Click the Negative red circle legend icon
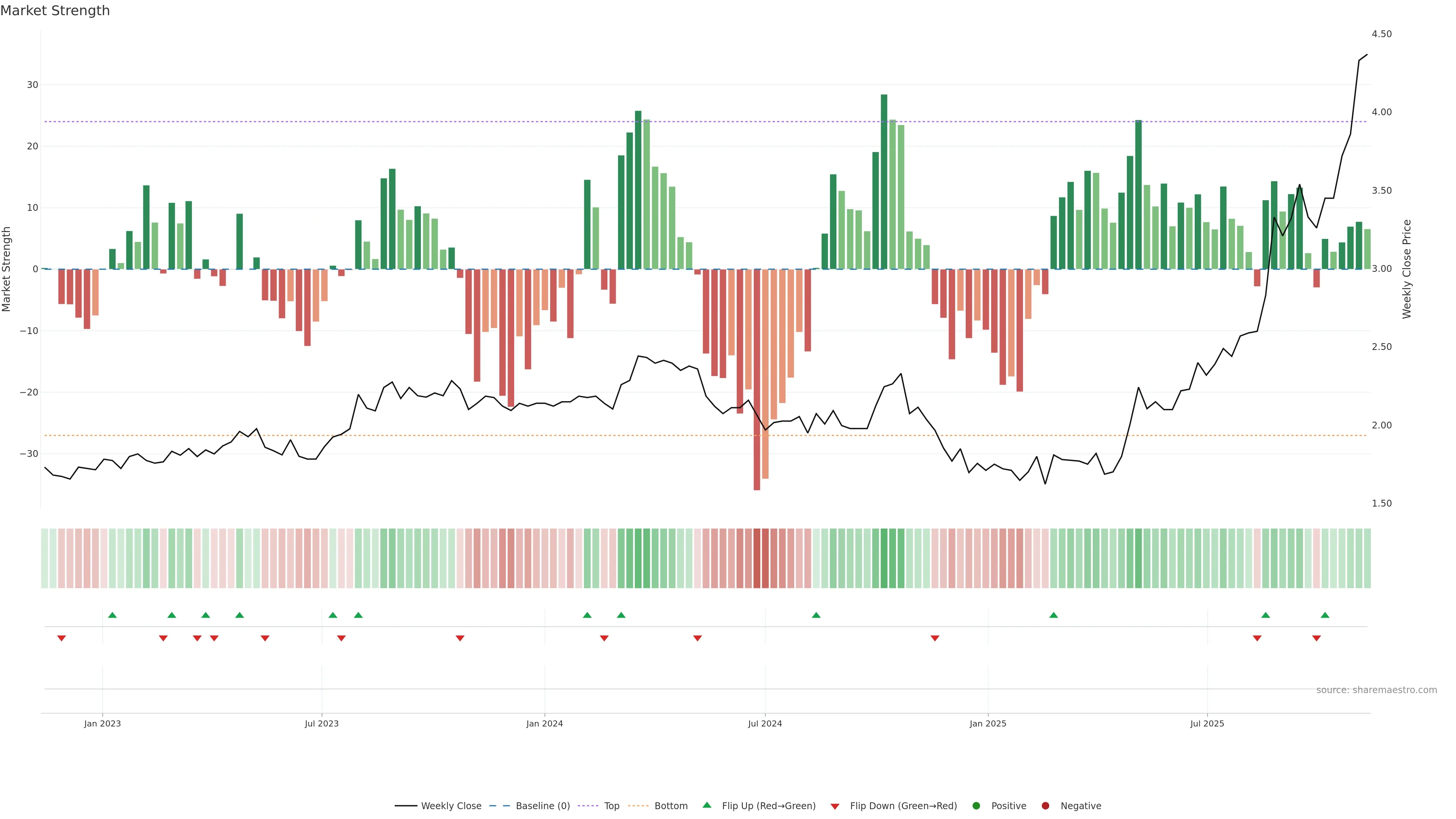This screenshot has width=1456, height=819. tap(1045, 806)
